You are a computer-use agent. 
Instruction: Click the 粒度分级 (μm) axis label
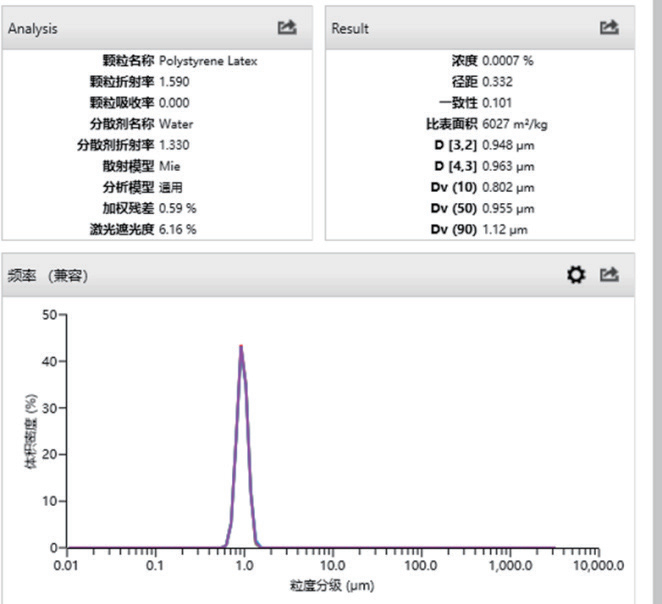pos(332,585)
